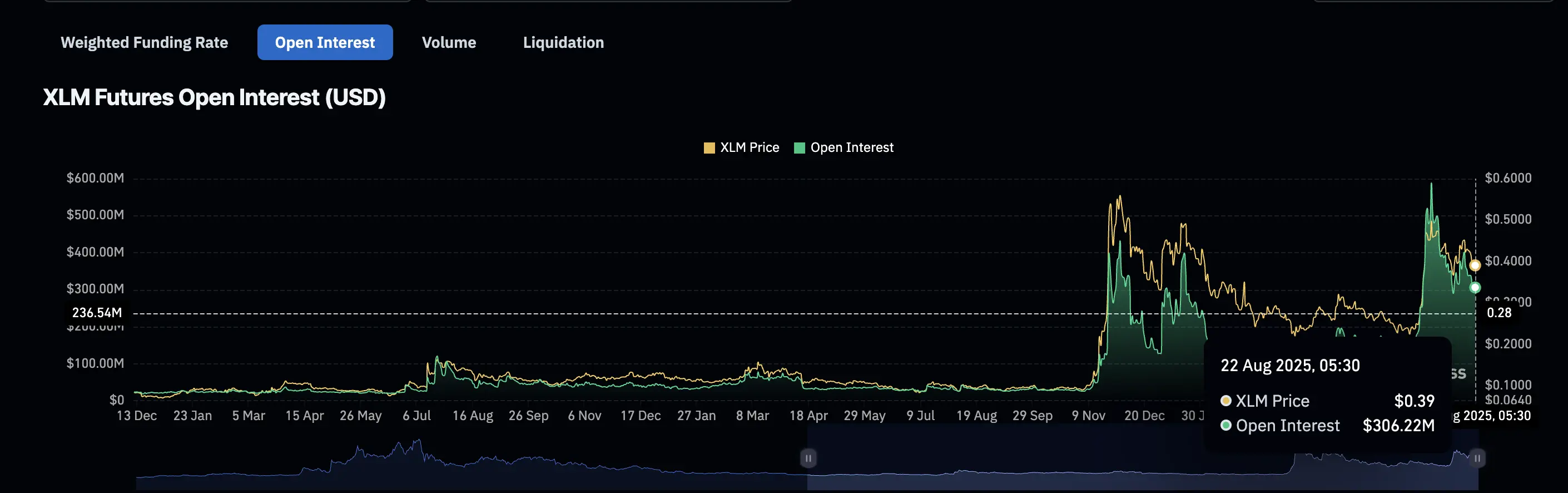
Task: Click the highlighted blue Open Interest tab
Action: (324, 43)
